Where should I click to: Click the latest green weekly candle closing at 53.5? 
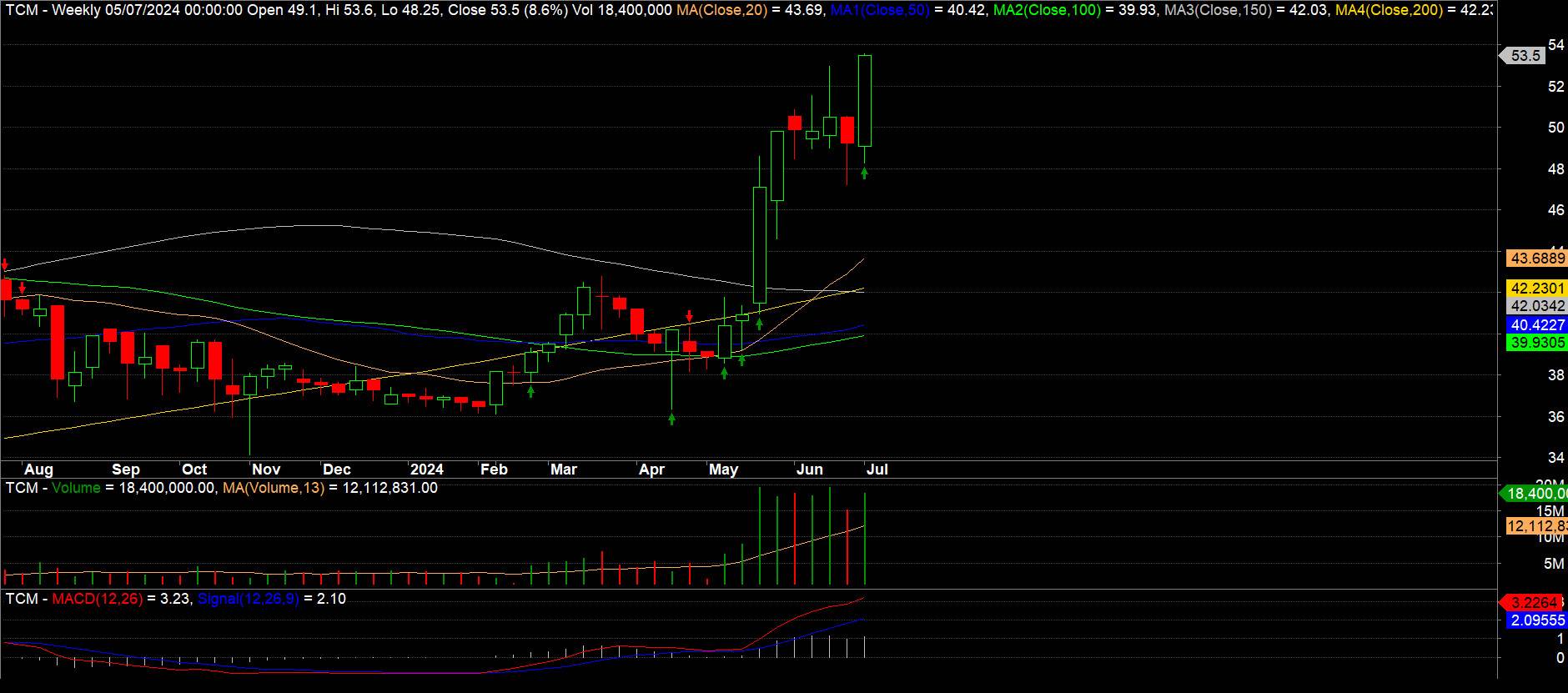865,101
